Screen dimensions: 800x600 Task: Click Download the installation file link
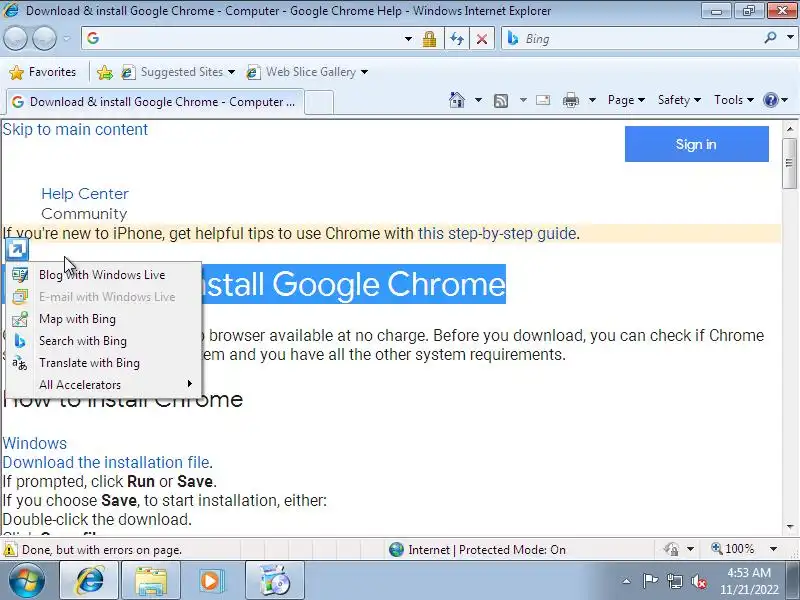click(106, 462)
